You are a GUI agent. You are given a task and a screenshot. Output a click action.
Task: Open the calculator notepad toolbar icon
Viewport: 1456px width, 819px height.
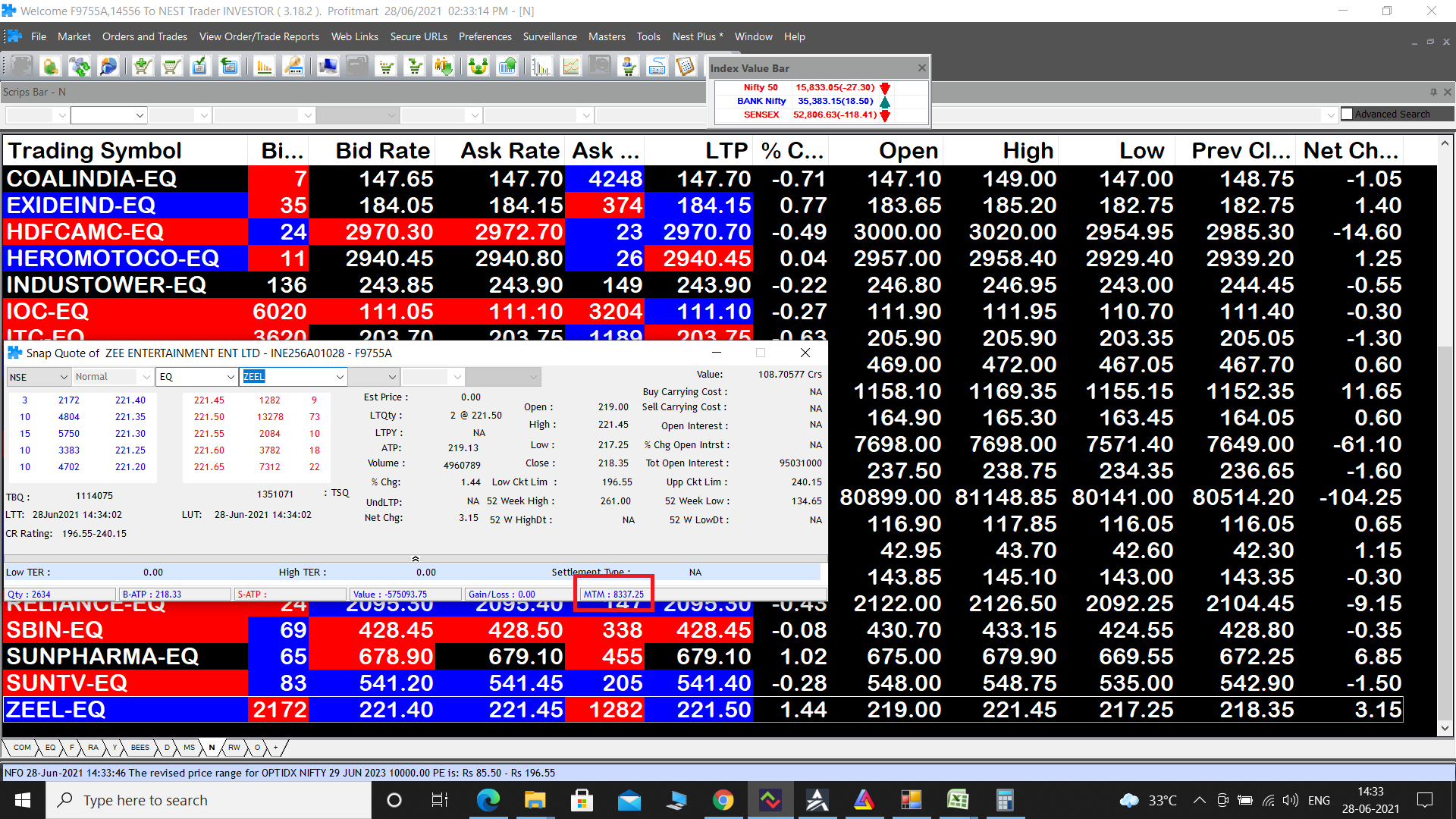686,67
